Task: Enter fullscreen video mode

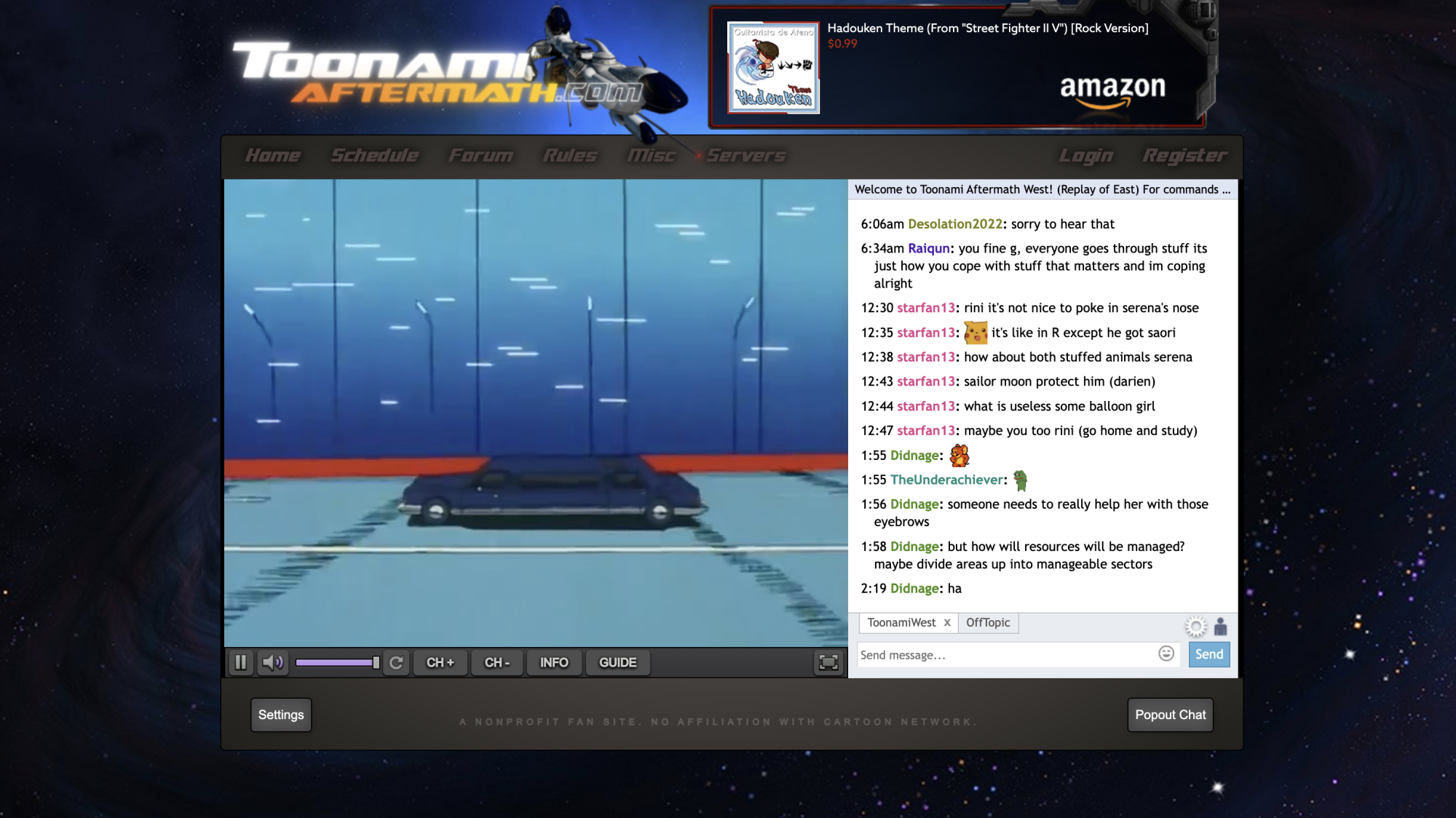Action: [x=828, y=662]
